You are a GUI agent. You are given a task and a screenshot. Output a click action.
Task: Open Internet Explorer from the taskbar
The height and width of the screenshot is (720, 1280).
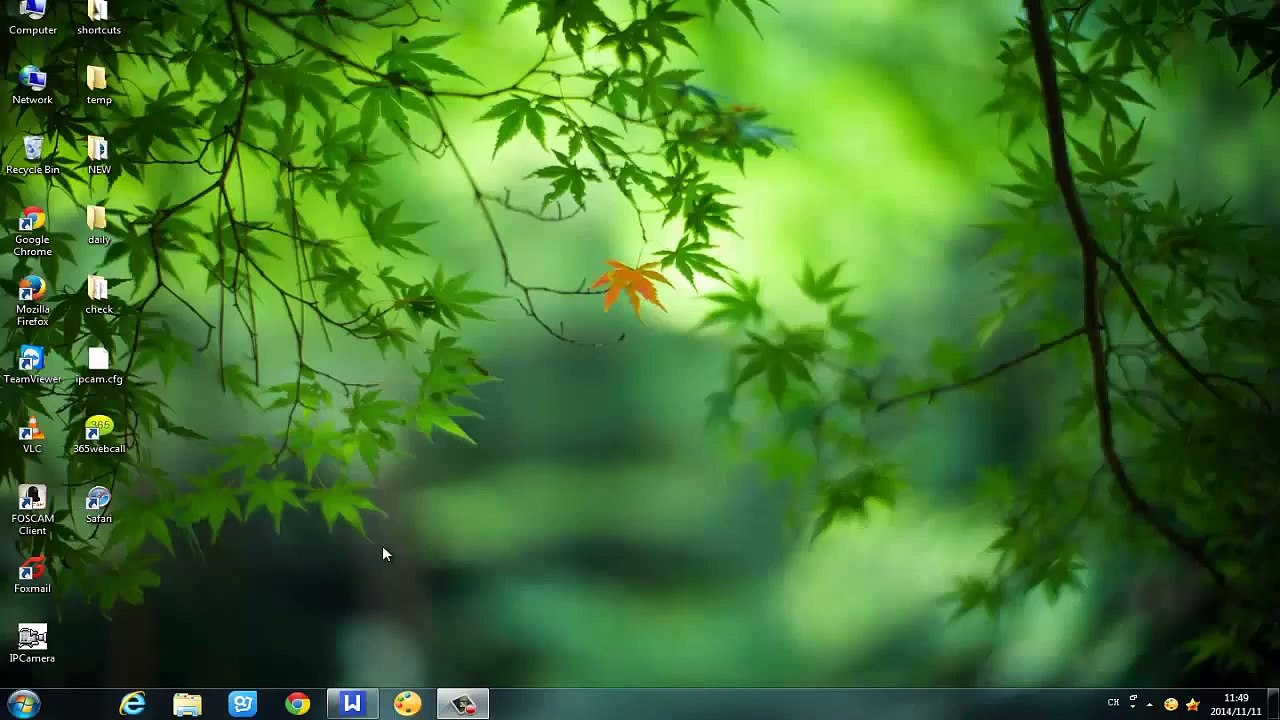(133, 704)
